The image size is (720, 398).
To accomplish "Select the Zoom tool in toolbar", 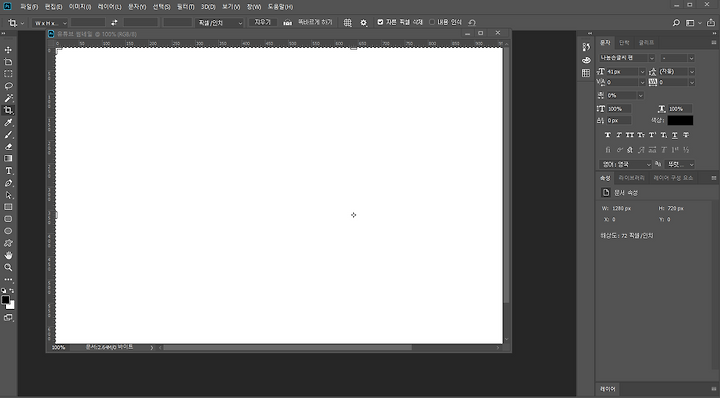I will (x=8, y=267).
